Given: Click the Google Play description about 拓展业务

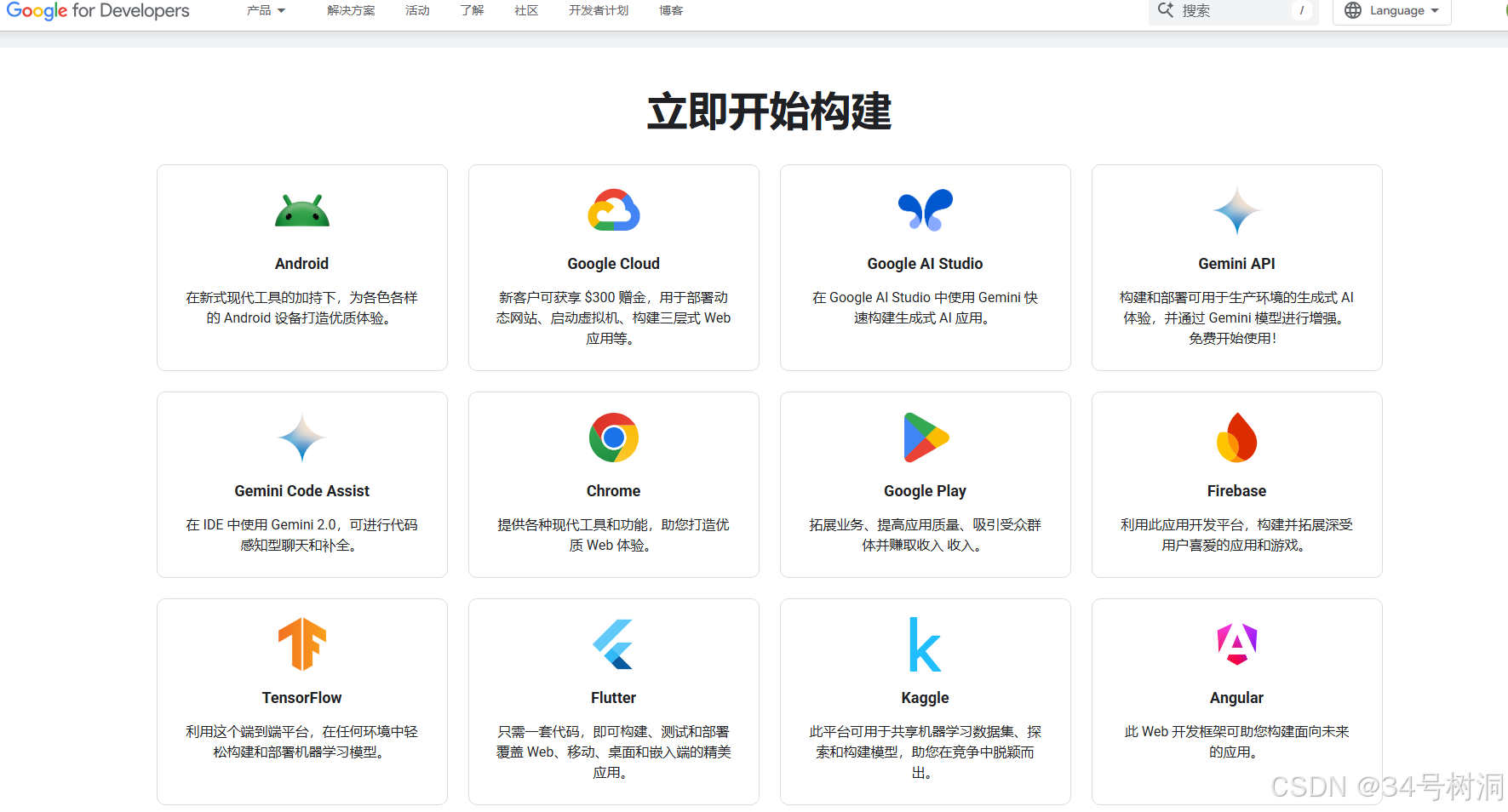Looking at the screenshot, I should (925, 535).
